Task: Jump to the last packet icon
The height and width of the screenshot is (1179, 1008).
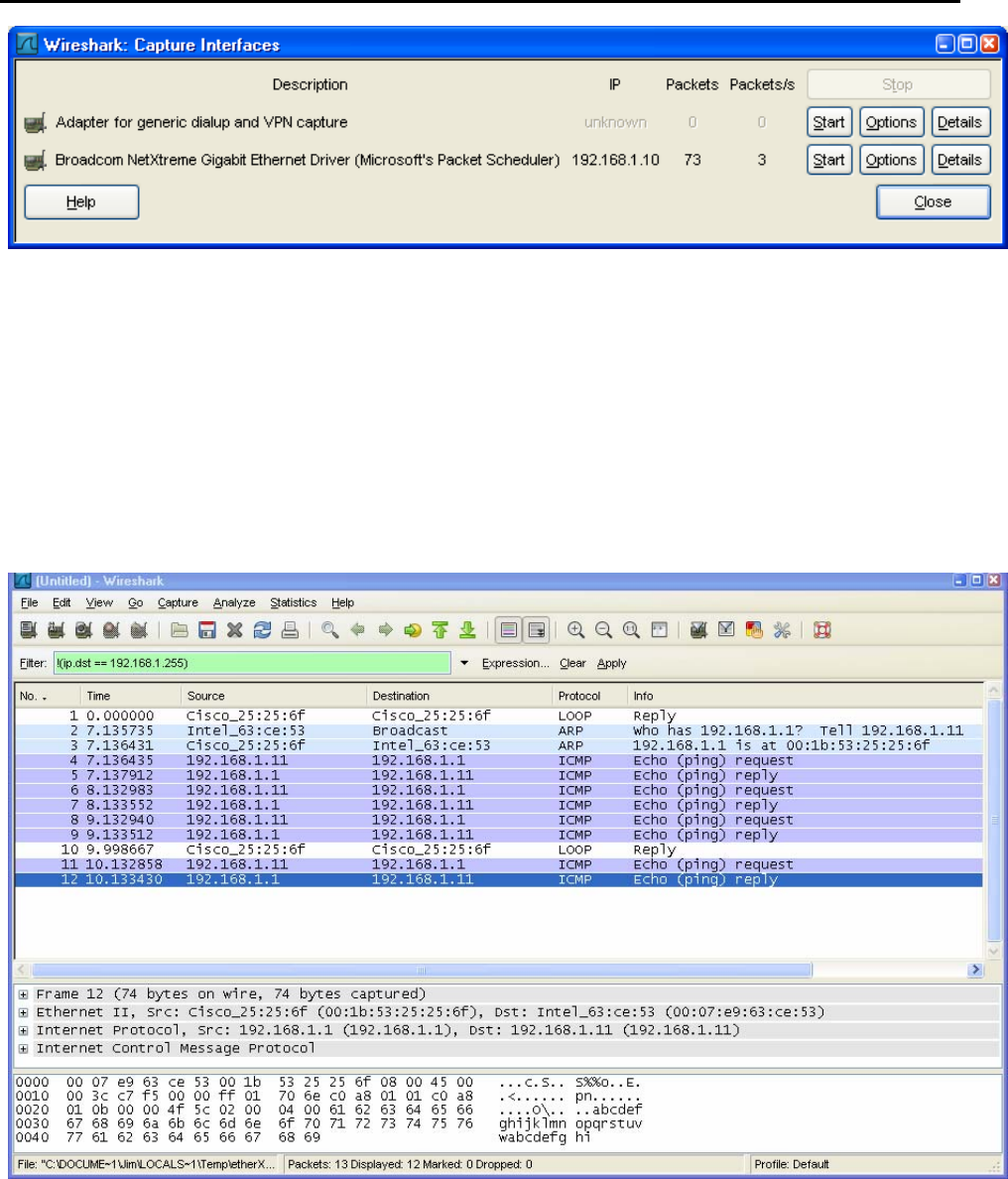Action: (x=467, y=630)
